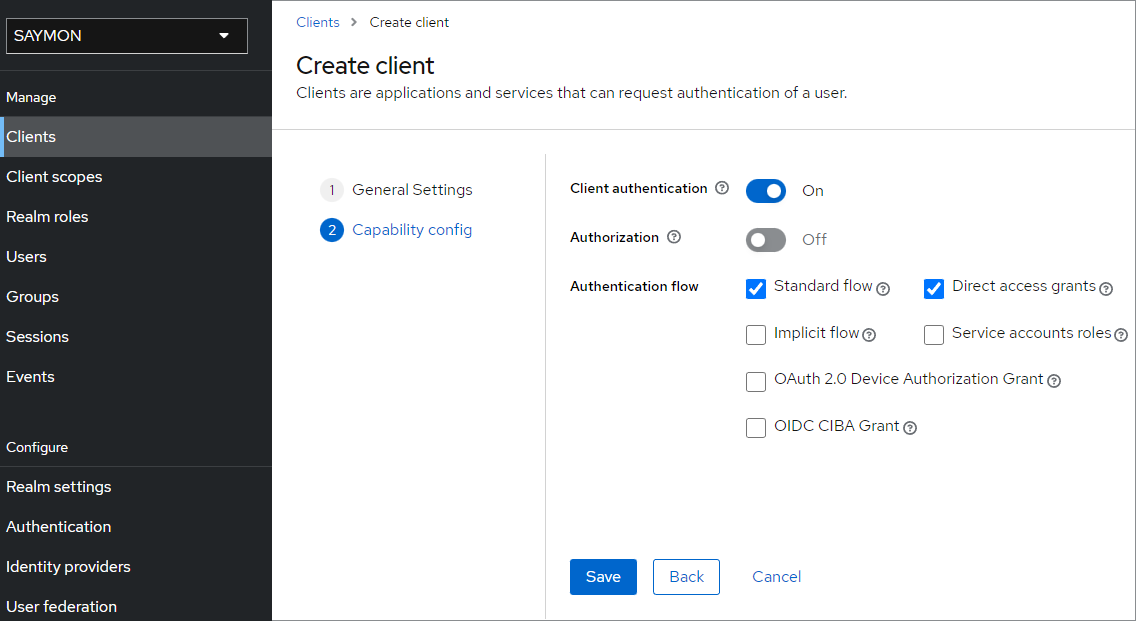The width and height of the screenshot is (1136, 621).
Task: Check Service accounts roles checkbox
Action: pos(934,335)
